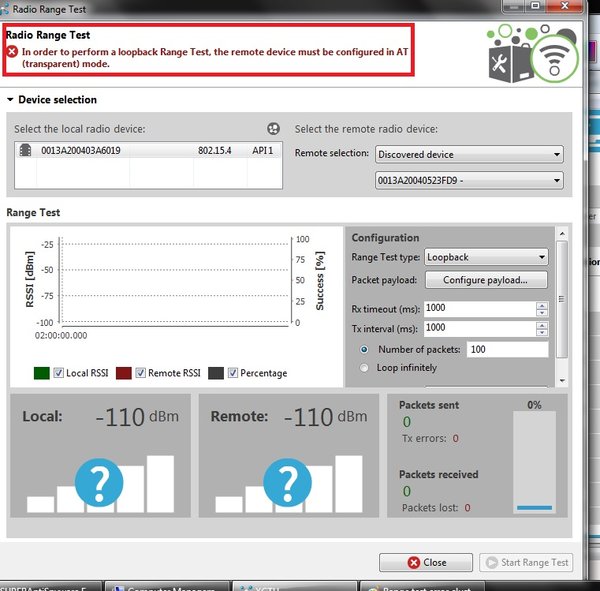Viewport: 600px width, 591px height.
Task: Click the configuration panel scroll down arrow
Action: point(562,380)
